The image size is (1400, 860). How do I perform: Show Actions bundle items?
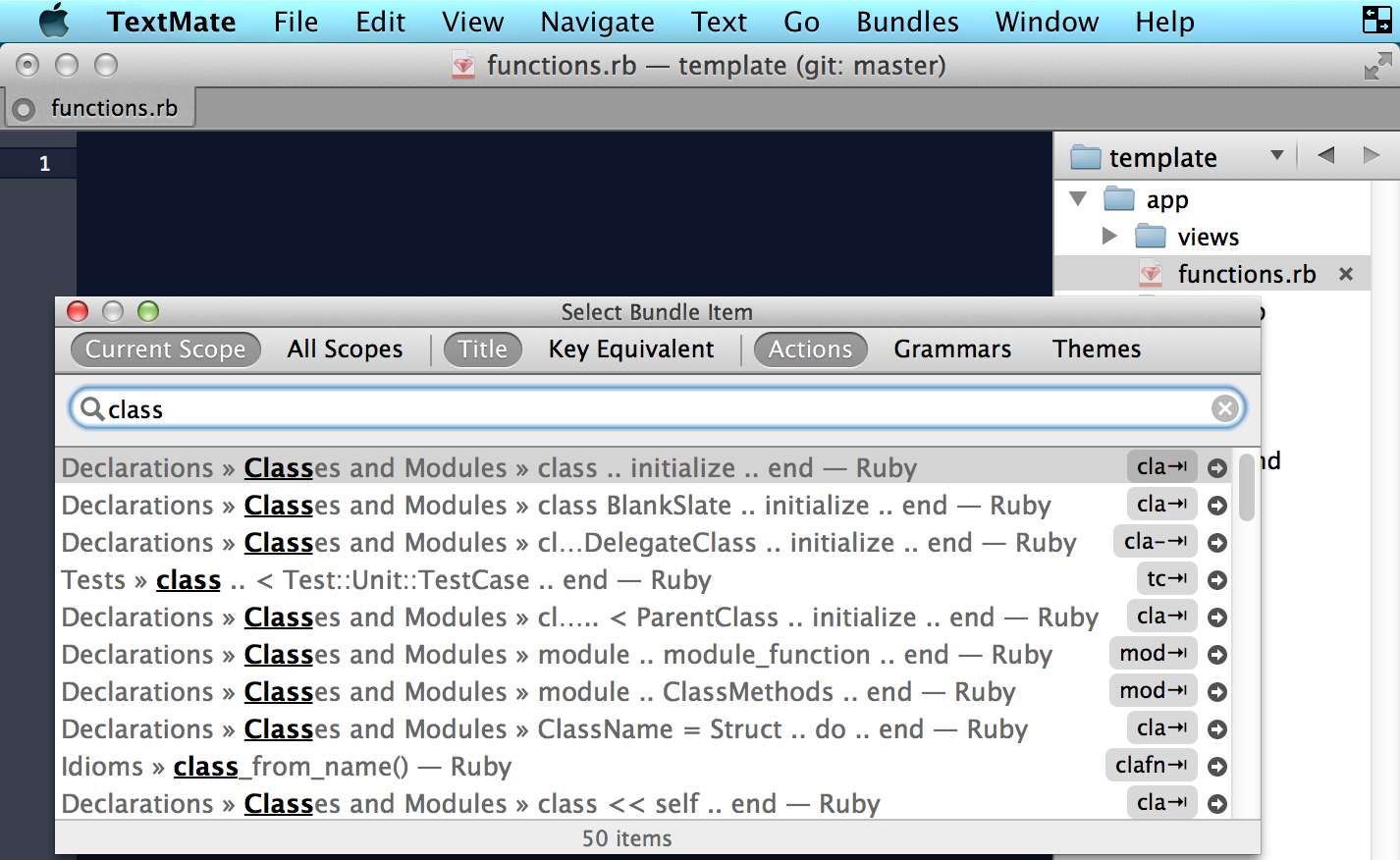[810, 349]
